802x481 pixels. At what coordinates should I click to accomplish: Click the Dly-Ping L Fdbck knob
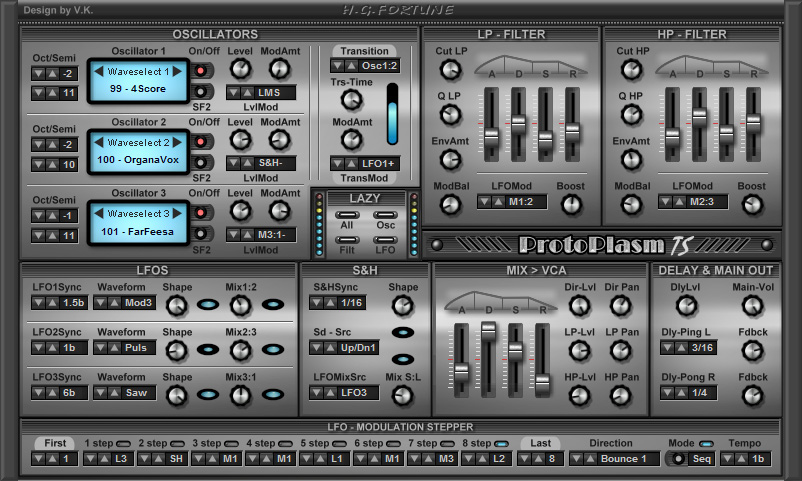coord(752,351)
